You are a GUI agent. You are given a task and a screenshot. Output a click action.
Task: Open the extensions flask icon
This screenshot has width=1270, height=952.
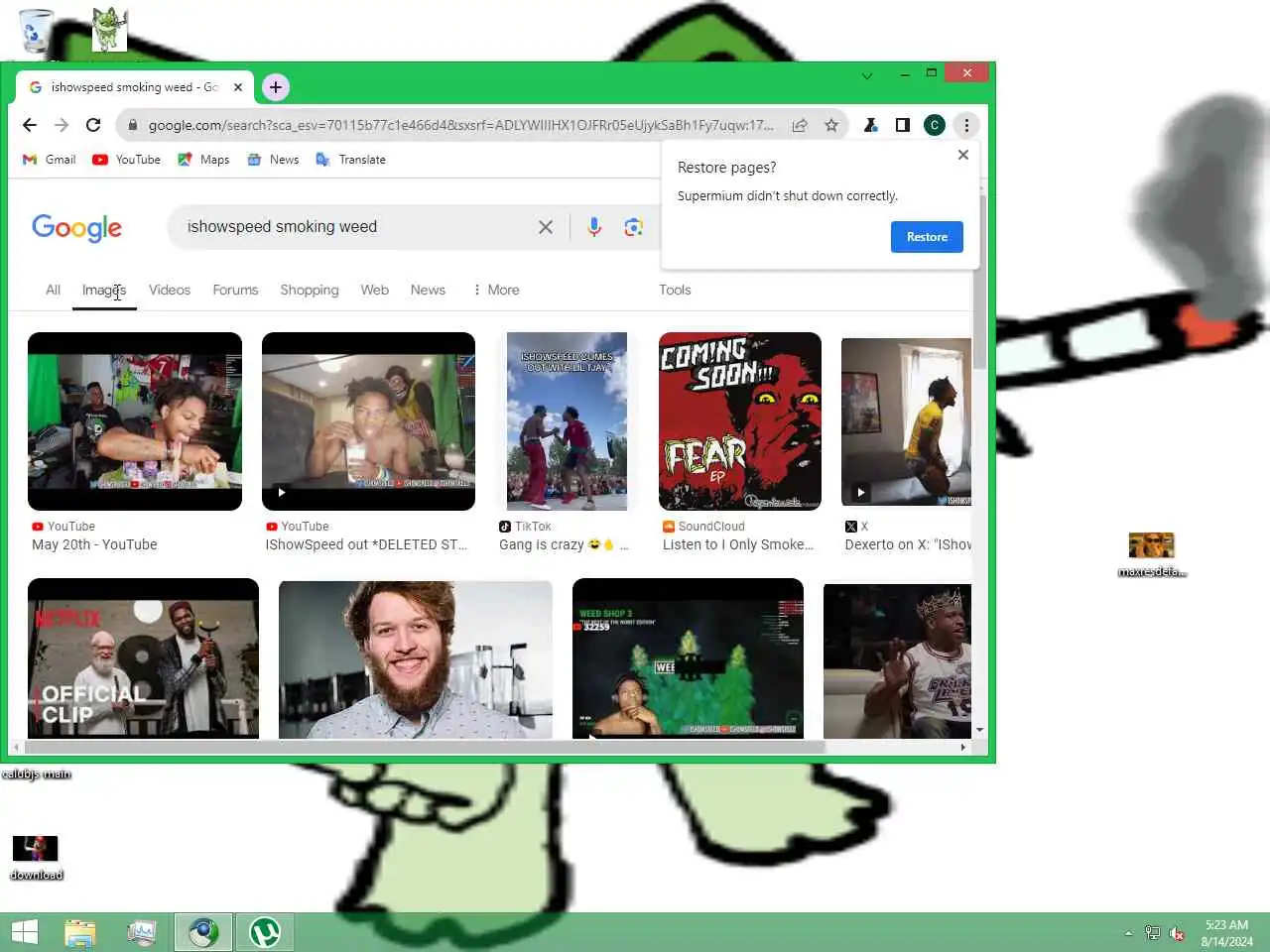pyautogui.click(x=870, y=125)
